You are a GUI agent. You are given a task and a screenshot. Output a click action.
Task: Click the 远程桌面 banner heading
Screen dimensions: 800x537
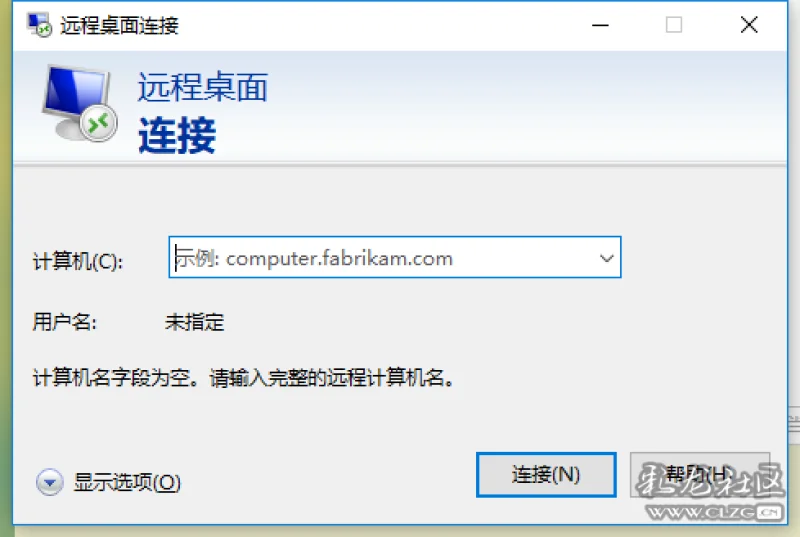pos(203,87)
